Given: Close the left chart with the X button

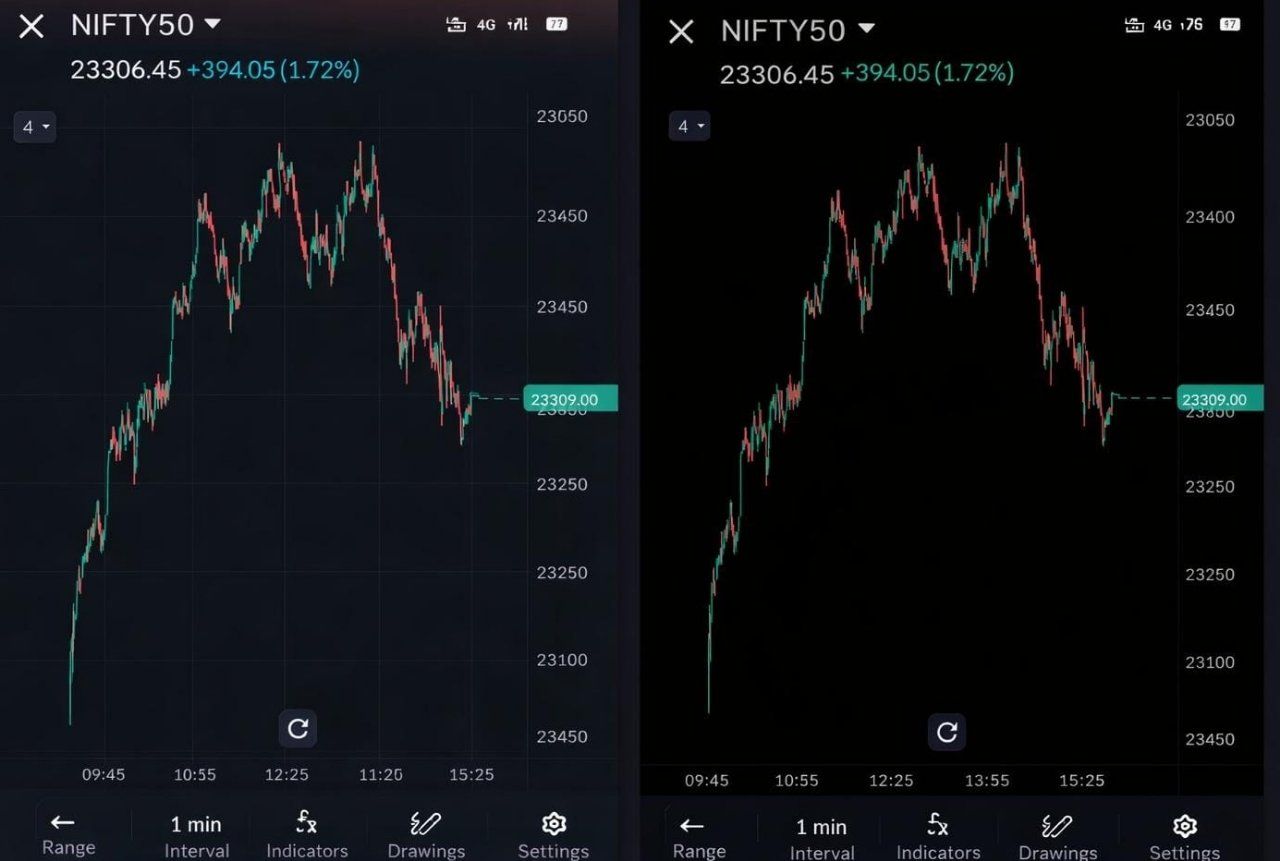Looking at the screenshot, I should (32, 27).
